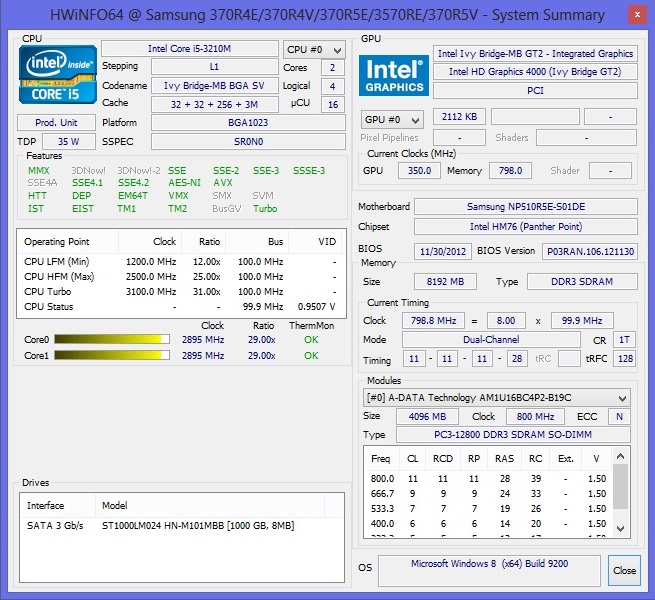Image resolution: width=655 pixels, height=600 pixels.
Task: Click the AES-NI feature label
Action: point(184,183)
